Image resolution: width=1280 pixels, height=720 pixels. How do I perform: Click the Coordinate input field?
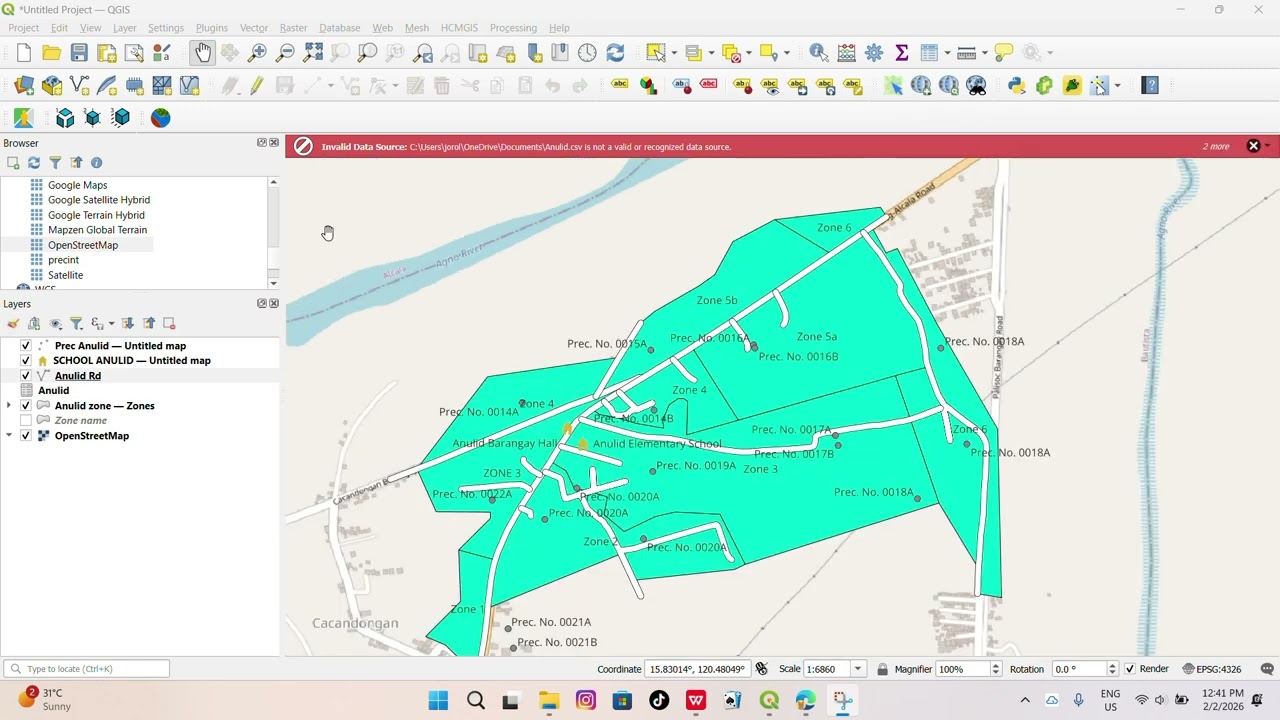(x=698, y=669)
